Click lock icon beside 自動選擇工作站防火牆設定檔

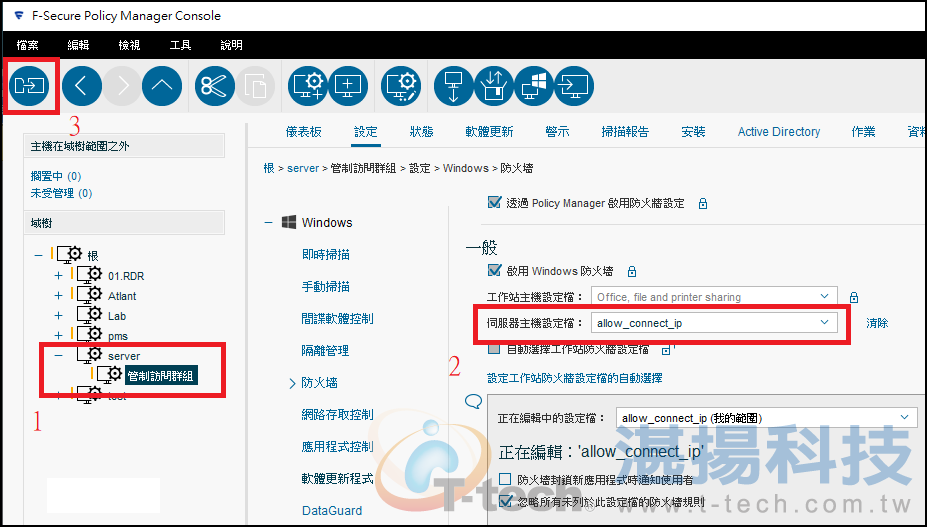pos(666,350)
